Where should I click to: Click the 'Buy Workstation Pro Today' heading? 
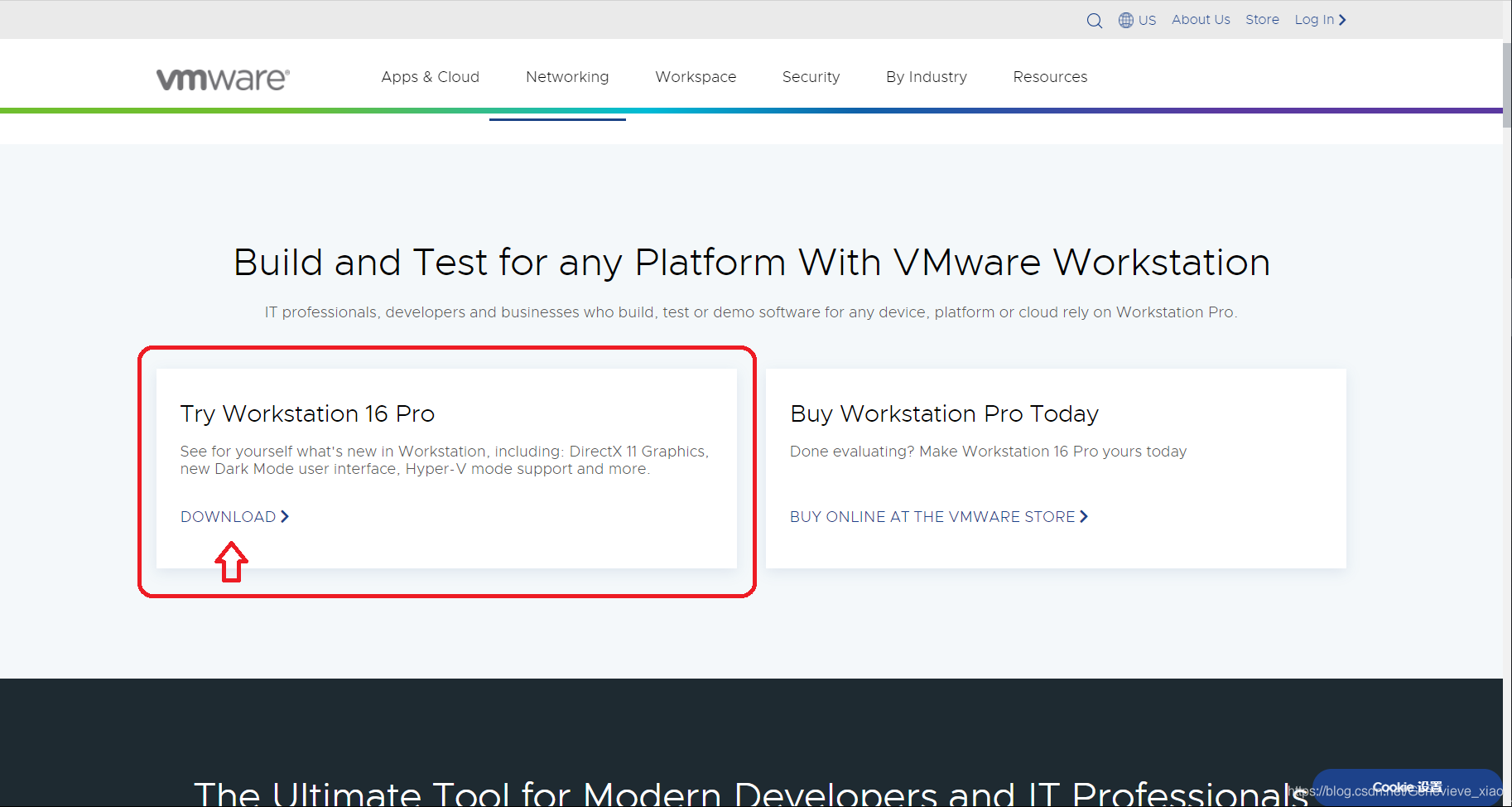pos(944,413)
